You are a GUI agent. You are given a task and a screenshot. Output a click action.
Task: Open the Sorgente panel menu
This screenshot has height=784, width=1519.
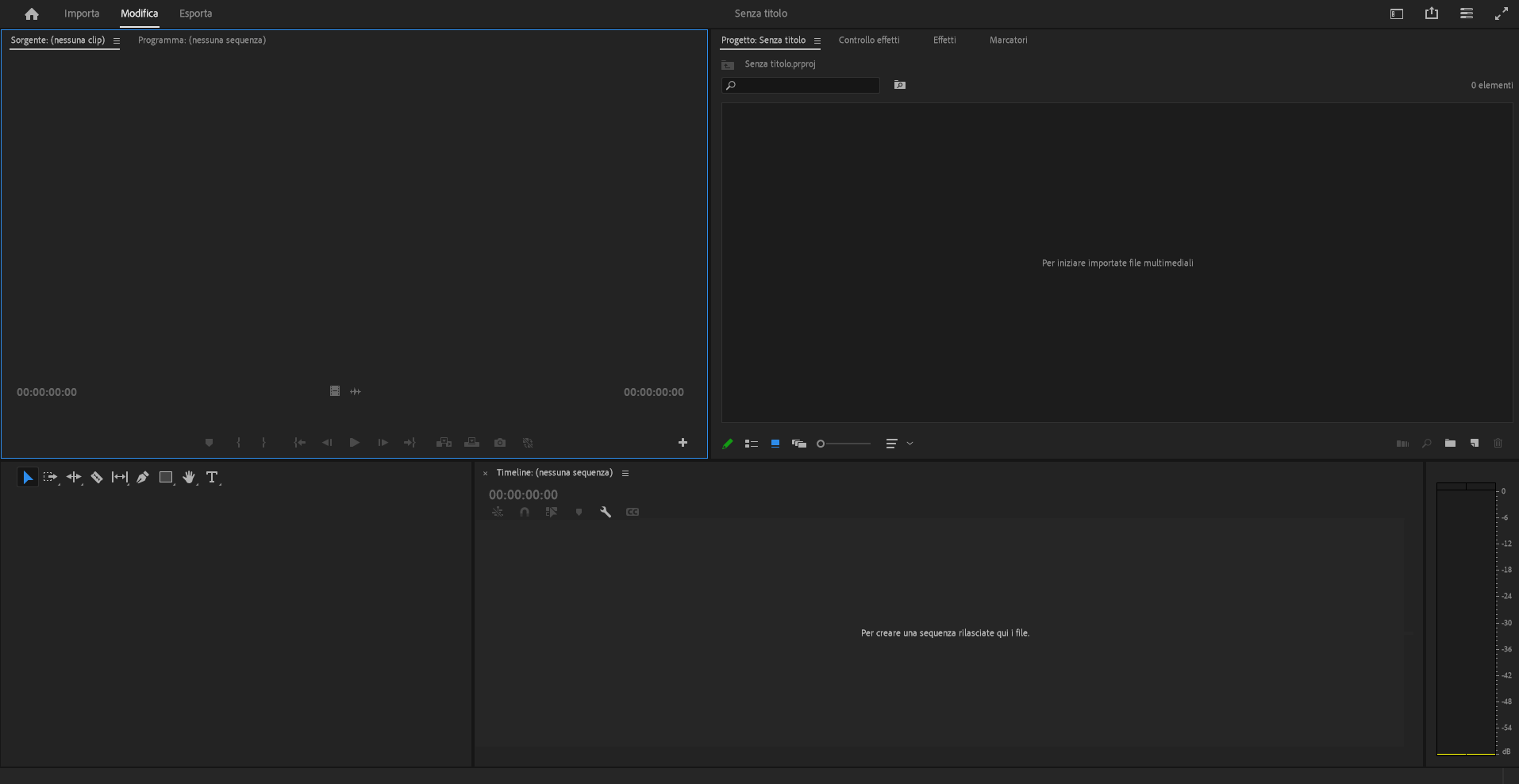coord(117,40)
